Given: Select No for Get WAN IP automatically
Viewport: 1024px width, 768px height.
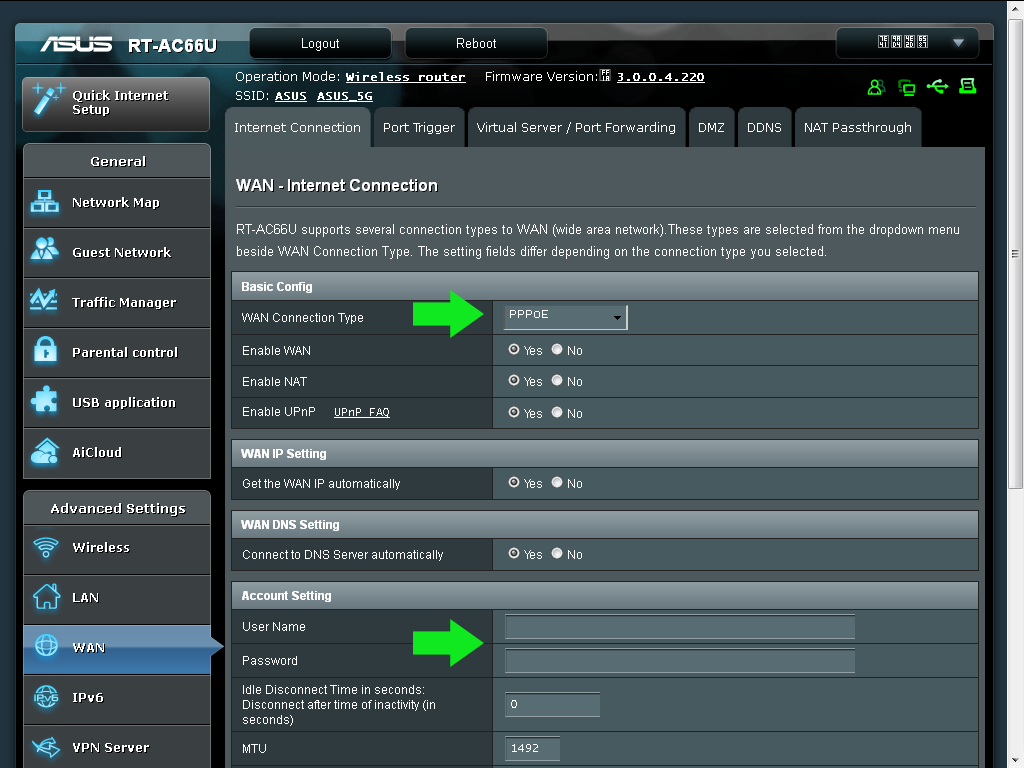Looking at the screenshot, I should coord(557,482).
